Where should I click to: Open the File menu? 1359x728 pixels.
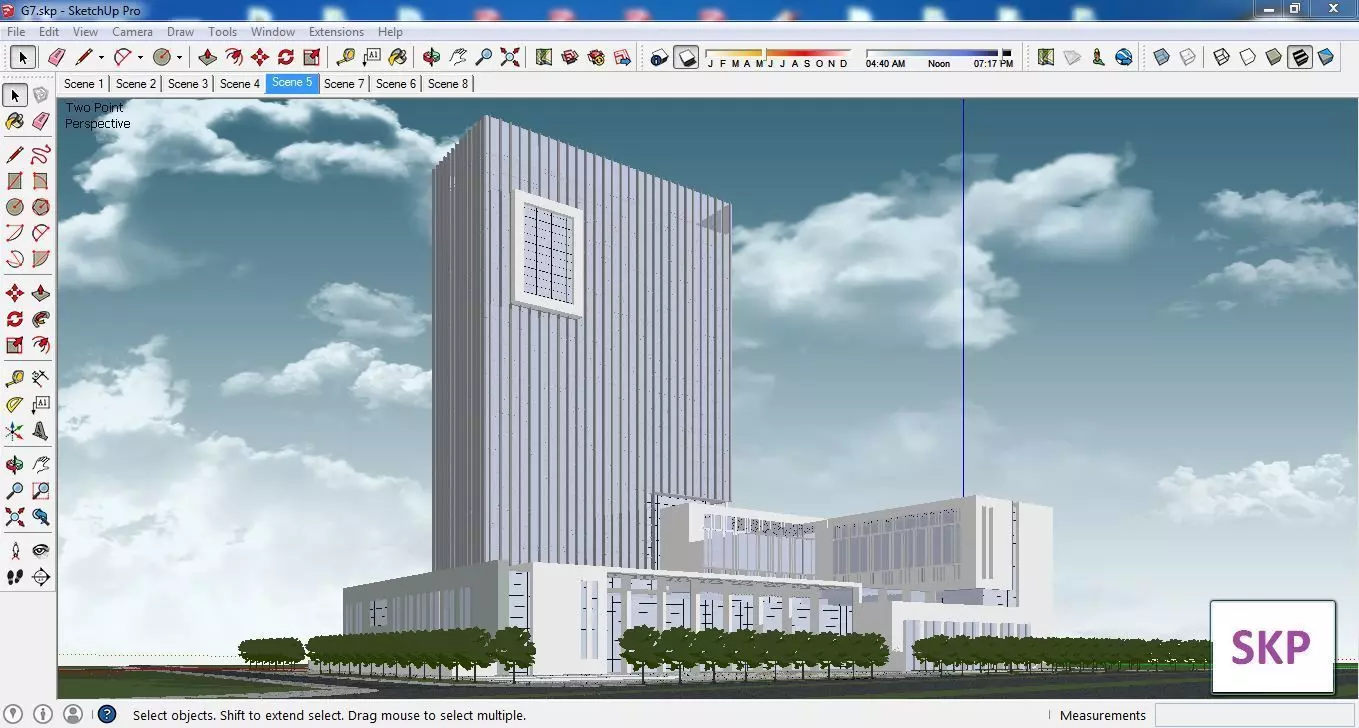(x=16, y=32)
